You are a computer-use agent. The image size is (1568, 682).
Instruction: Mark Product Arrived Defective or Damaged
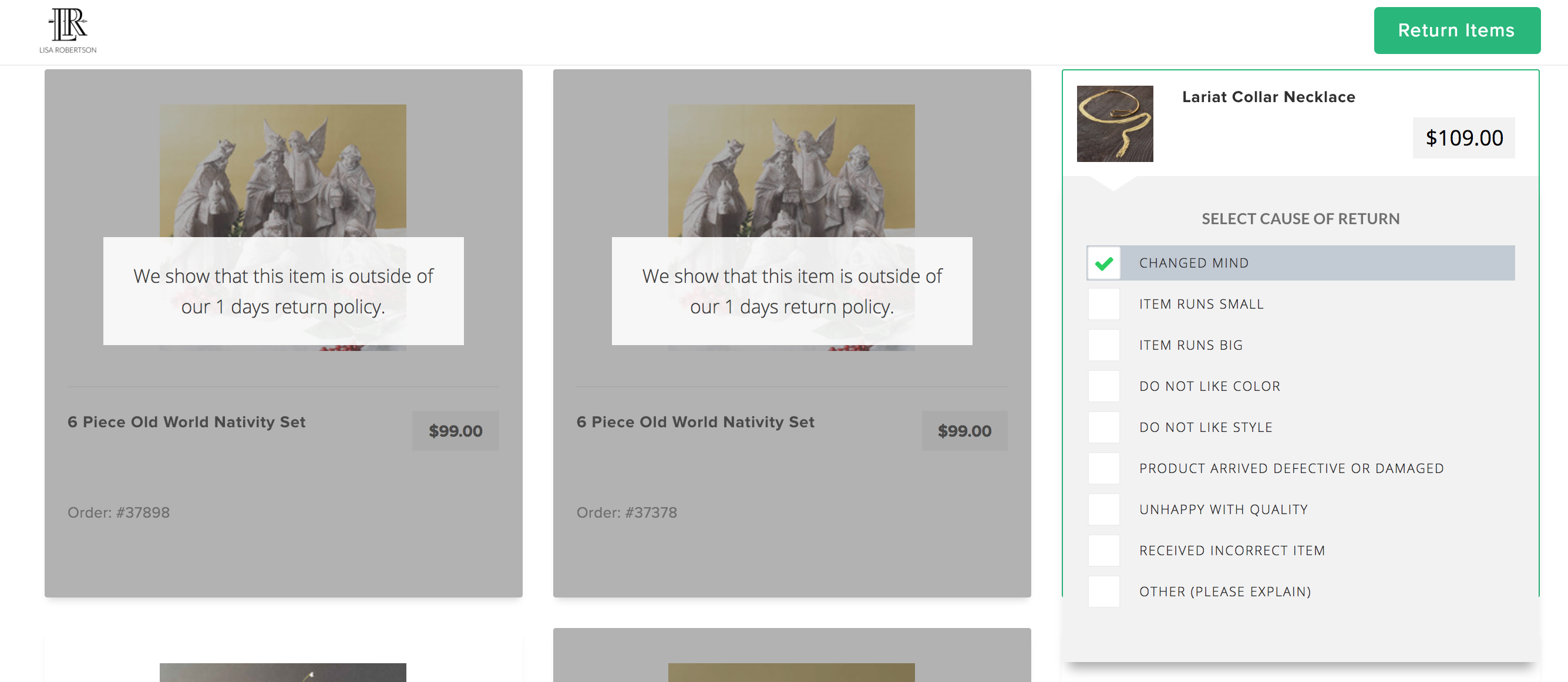[x=1103, y=468]
